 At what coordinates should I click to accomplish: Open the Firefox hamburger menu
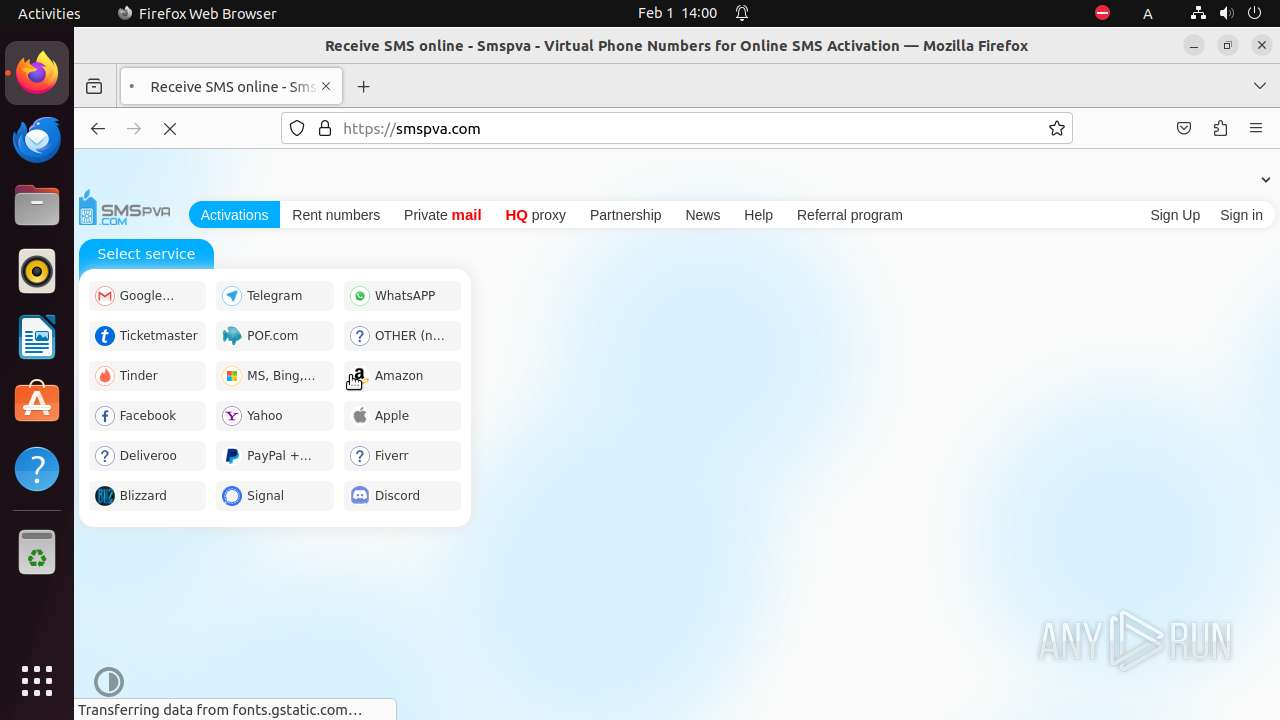(1256, 128)
